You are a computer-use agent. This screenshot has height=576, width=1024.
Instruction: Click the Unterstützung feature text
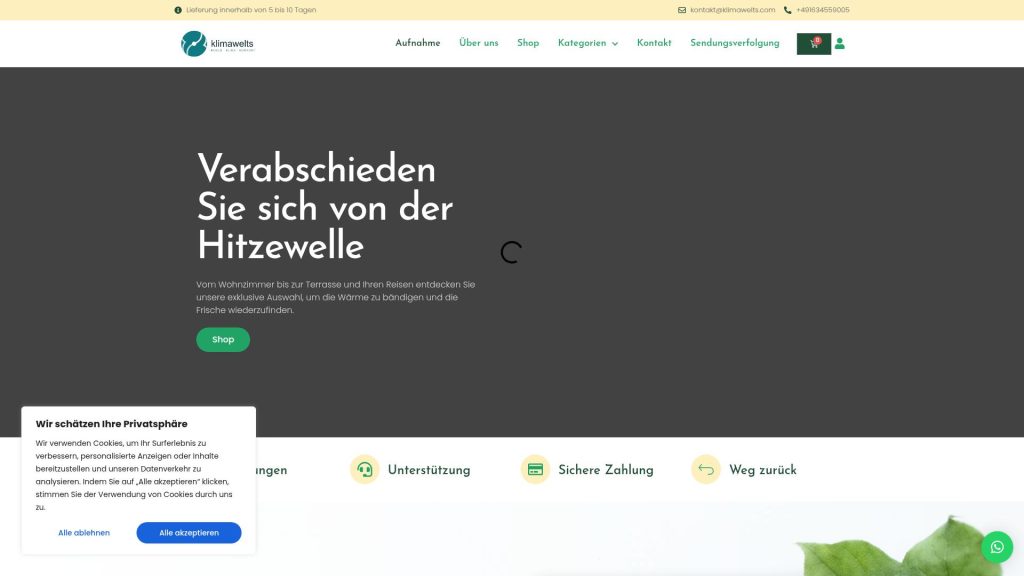point(428,470)
